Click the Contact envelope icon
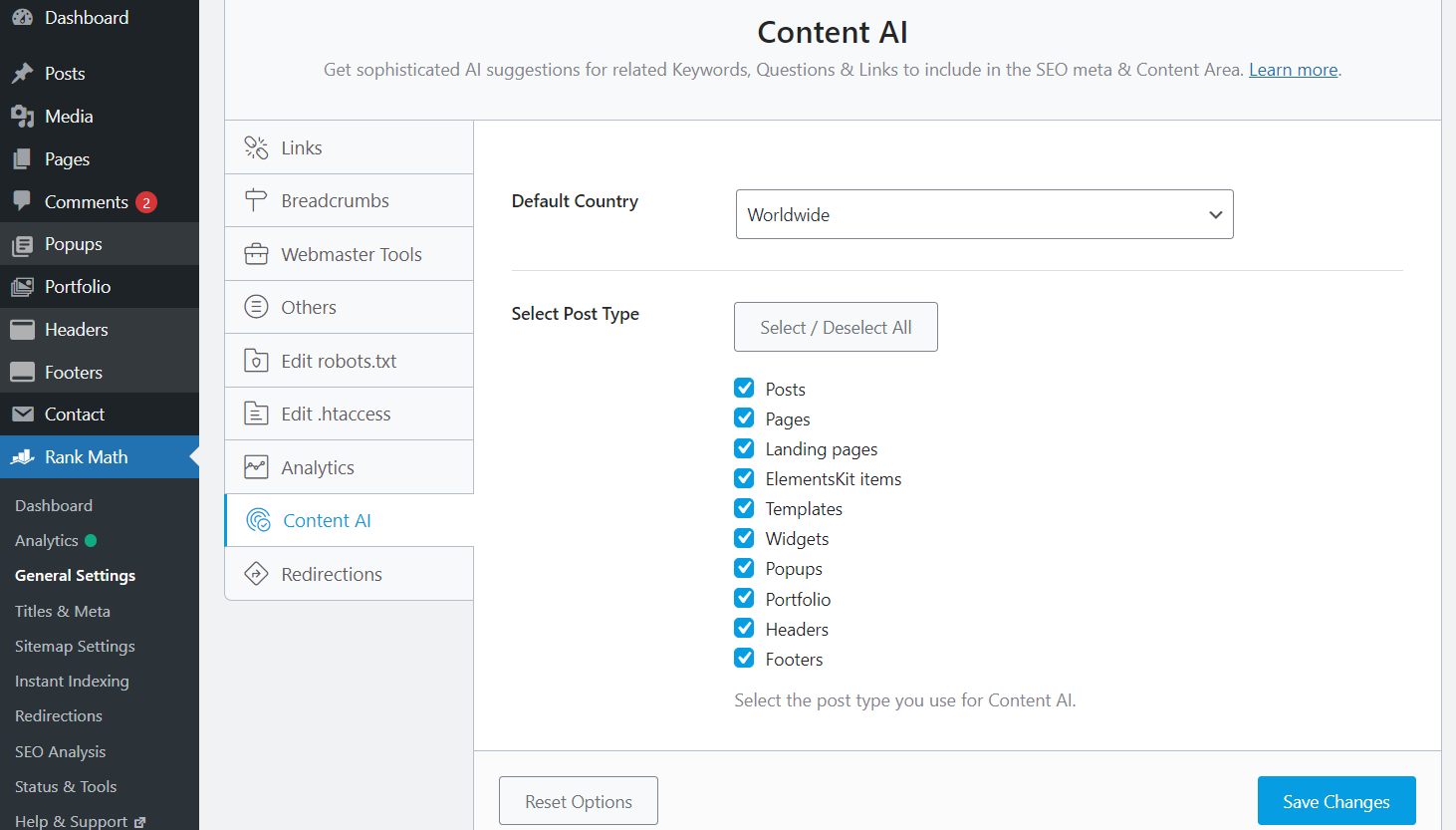This screenshot has height=830, width=1456. tap(22, 415)
